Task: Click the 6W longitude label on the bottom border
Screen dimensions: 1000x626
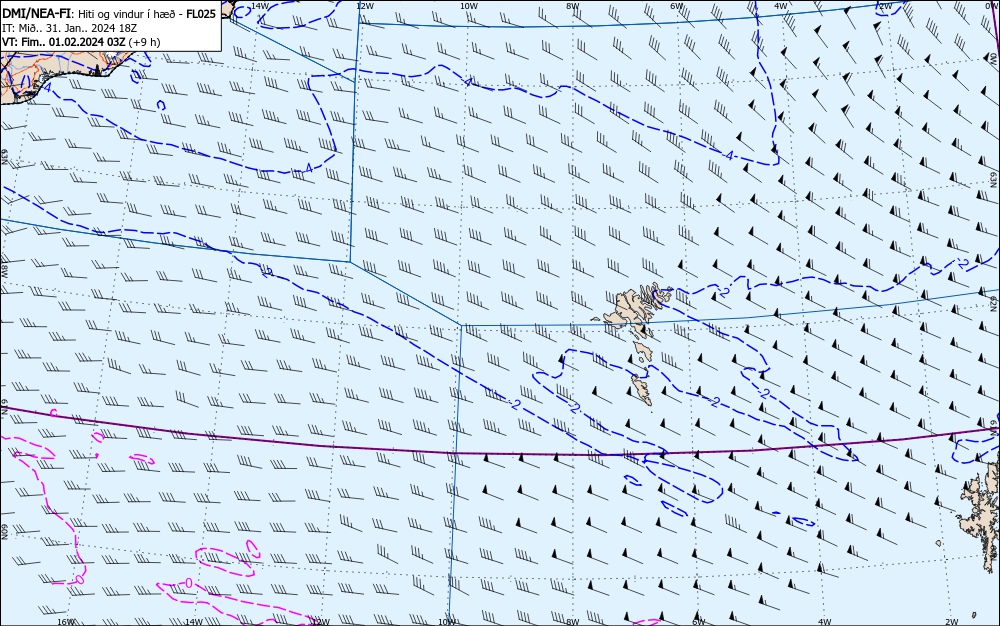Action: pyautogui.click(x=699, y=622)
